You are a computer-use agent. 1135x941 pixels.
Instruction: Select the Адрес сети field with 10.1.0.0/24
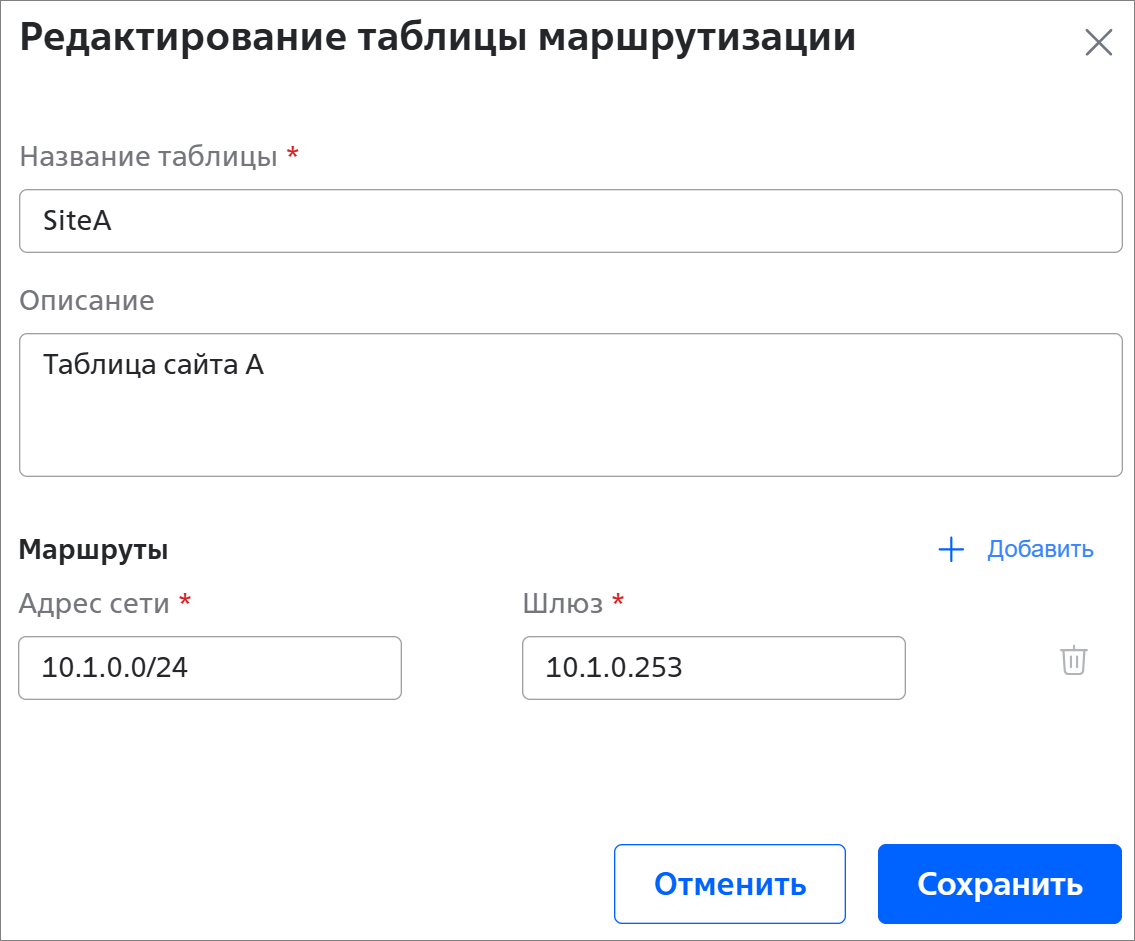(x=210, y=668)
